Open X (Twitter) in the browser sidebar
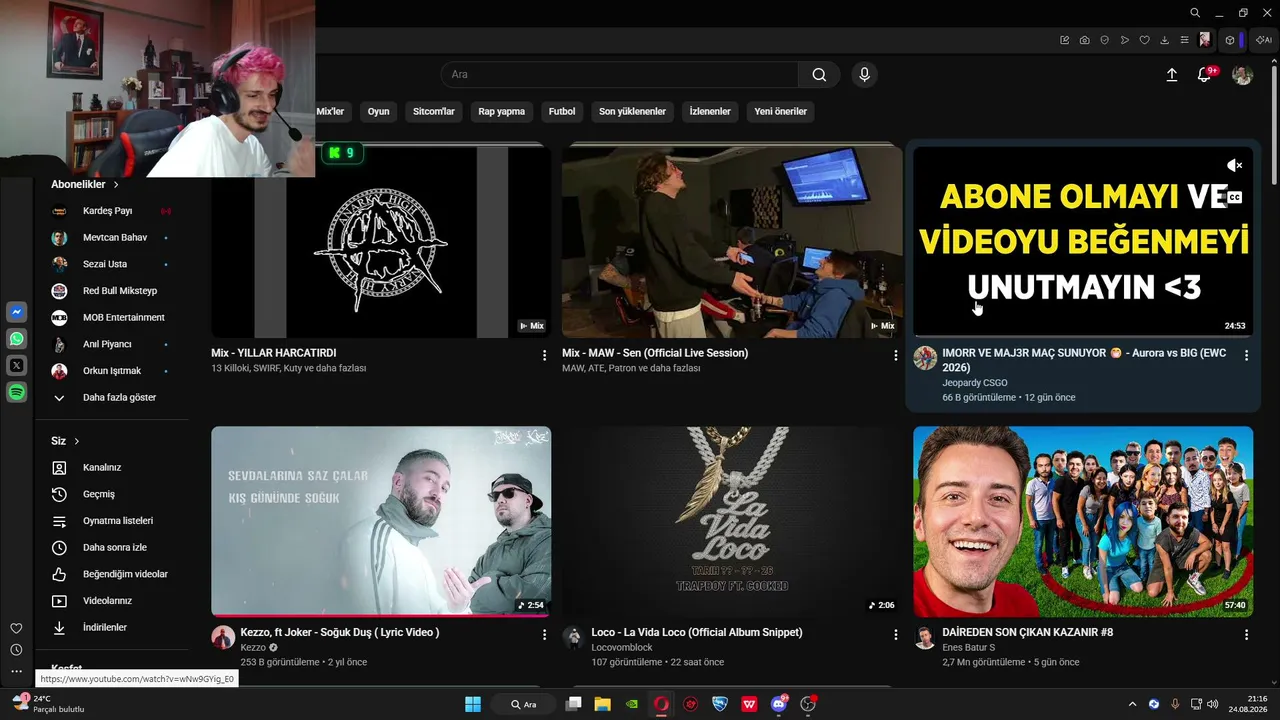1280x720 pixels. click(x=17, y=366)
